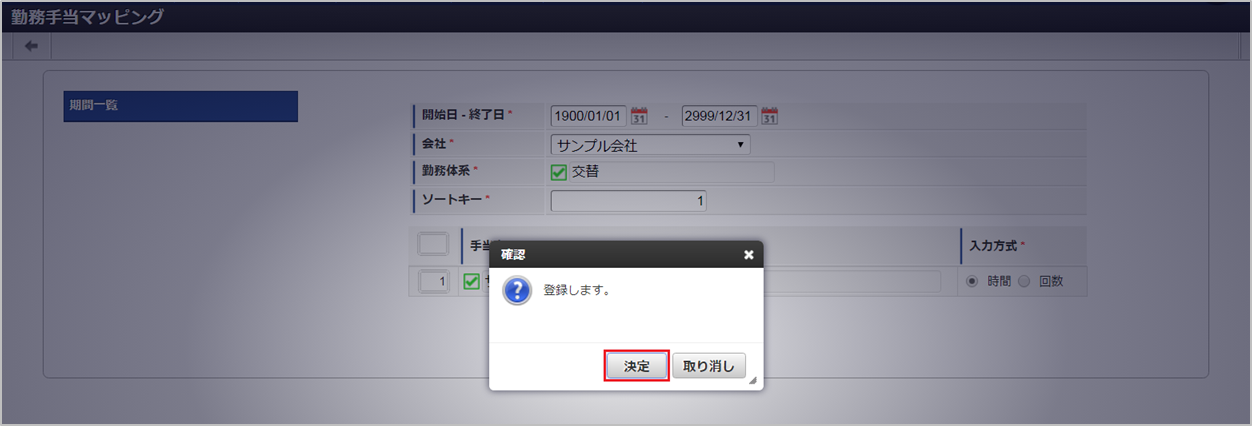Click the 確認 dialog title bar

point(626,254)
